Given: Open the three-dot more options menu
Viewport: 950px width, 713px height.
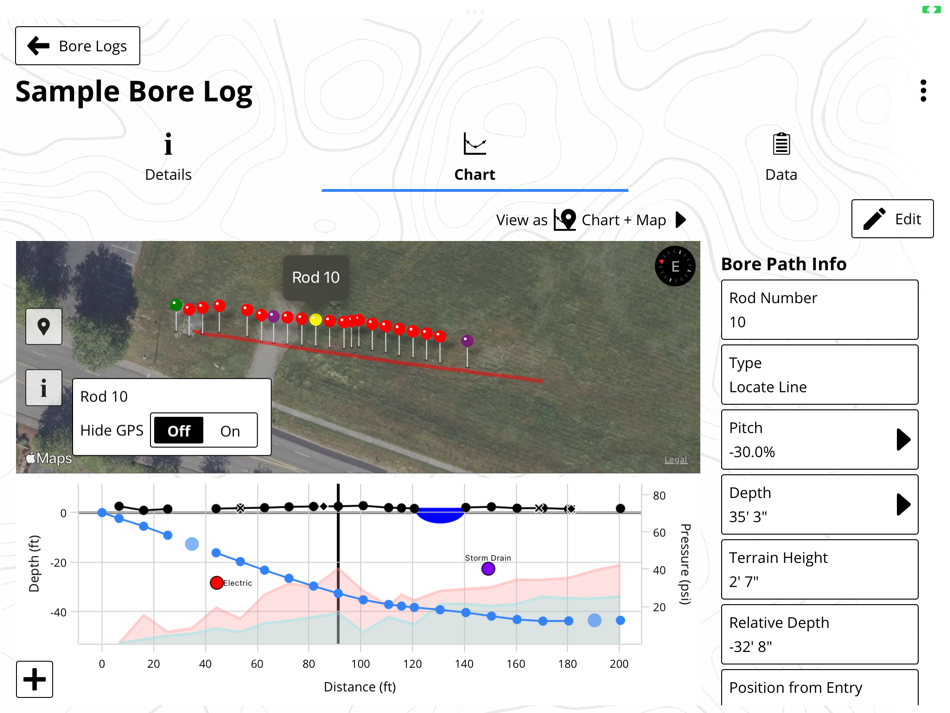Looking at the screenshot, I should pyautogui.click(x=923, y=91).
